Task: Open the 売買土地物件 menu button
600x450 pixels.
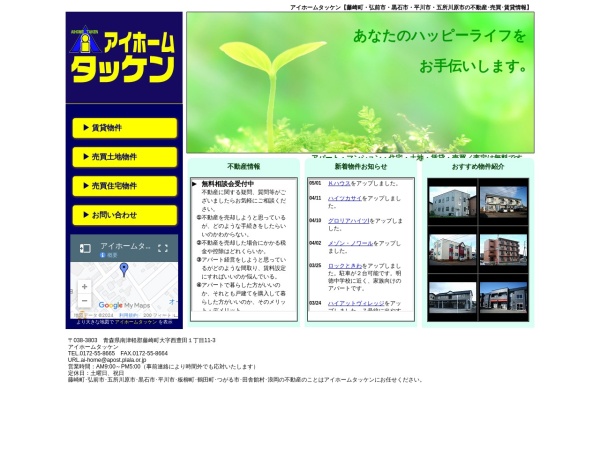Action: pyautogui.click(x=125, y=157)
